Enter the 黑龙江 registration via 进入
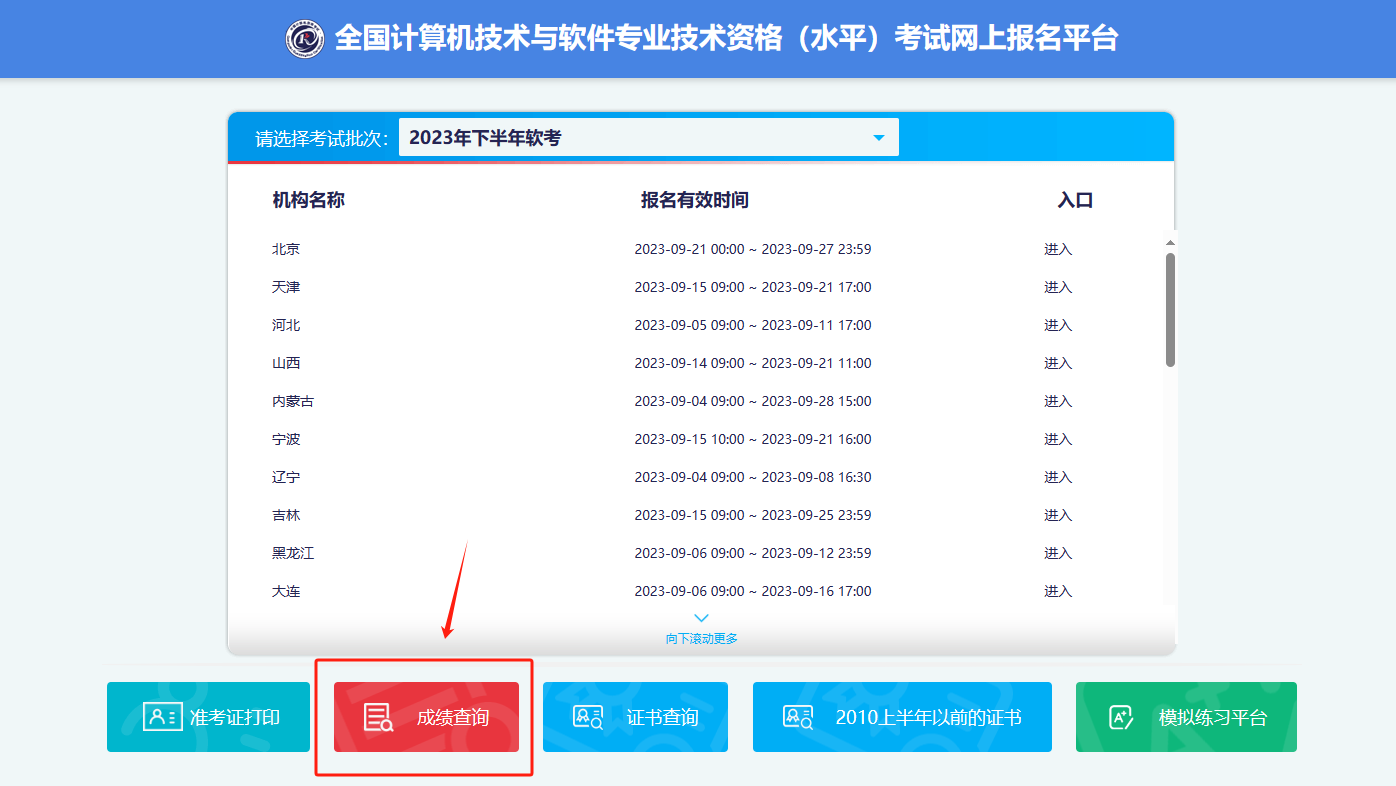Image resolution: width=1396 pixels, height=786 pixels. click(1057, 553)
